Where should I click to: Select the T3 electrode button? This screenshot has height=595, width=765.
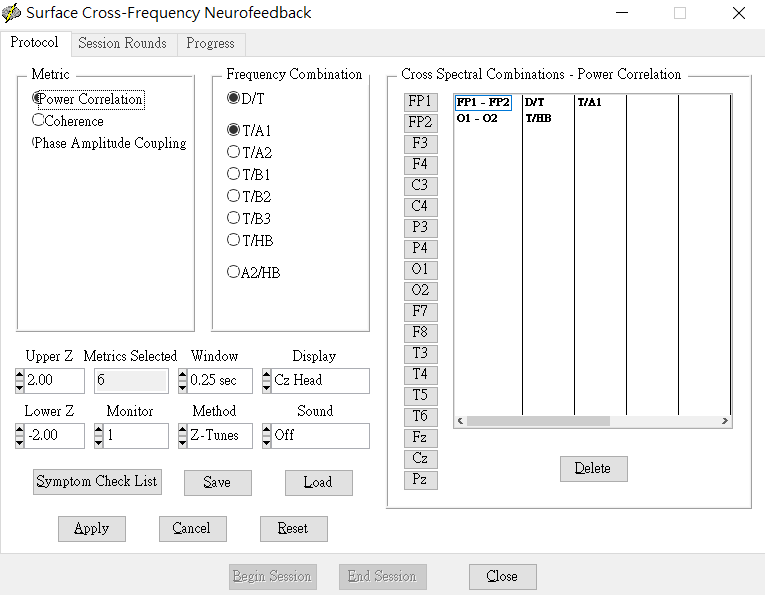(421, 354)
